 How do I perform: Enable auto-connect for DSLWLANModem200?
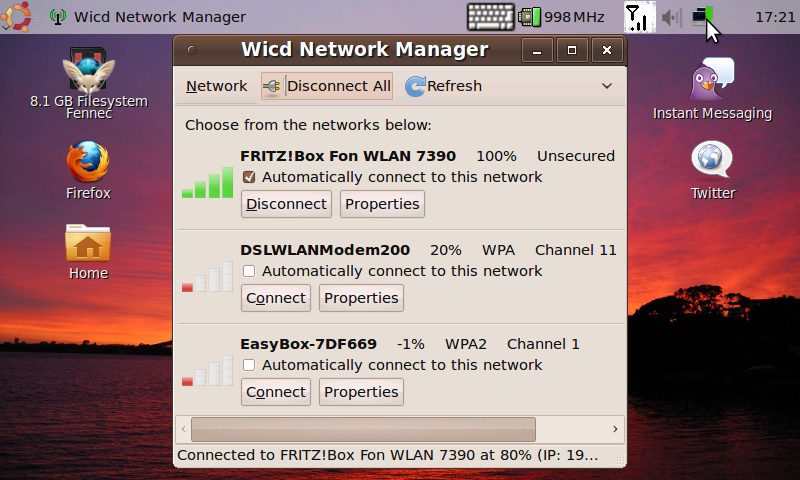point(249,271)
